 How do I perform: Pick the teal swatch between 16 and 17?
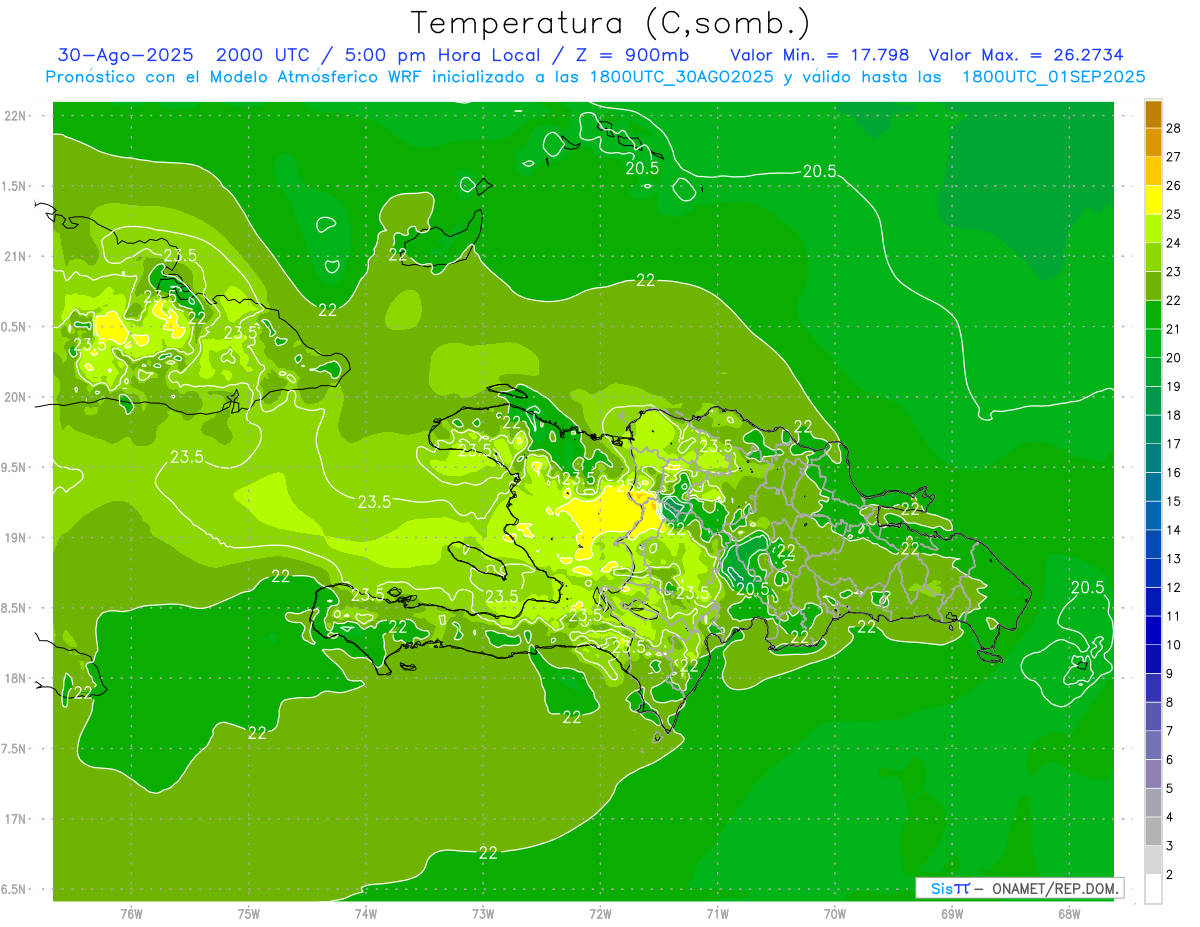[1153, 459]
